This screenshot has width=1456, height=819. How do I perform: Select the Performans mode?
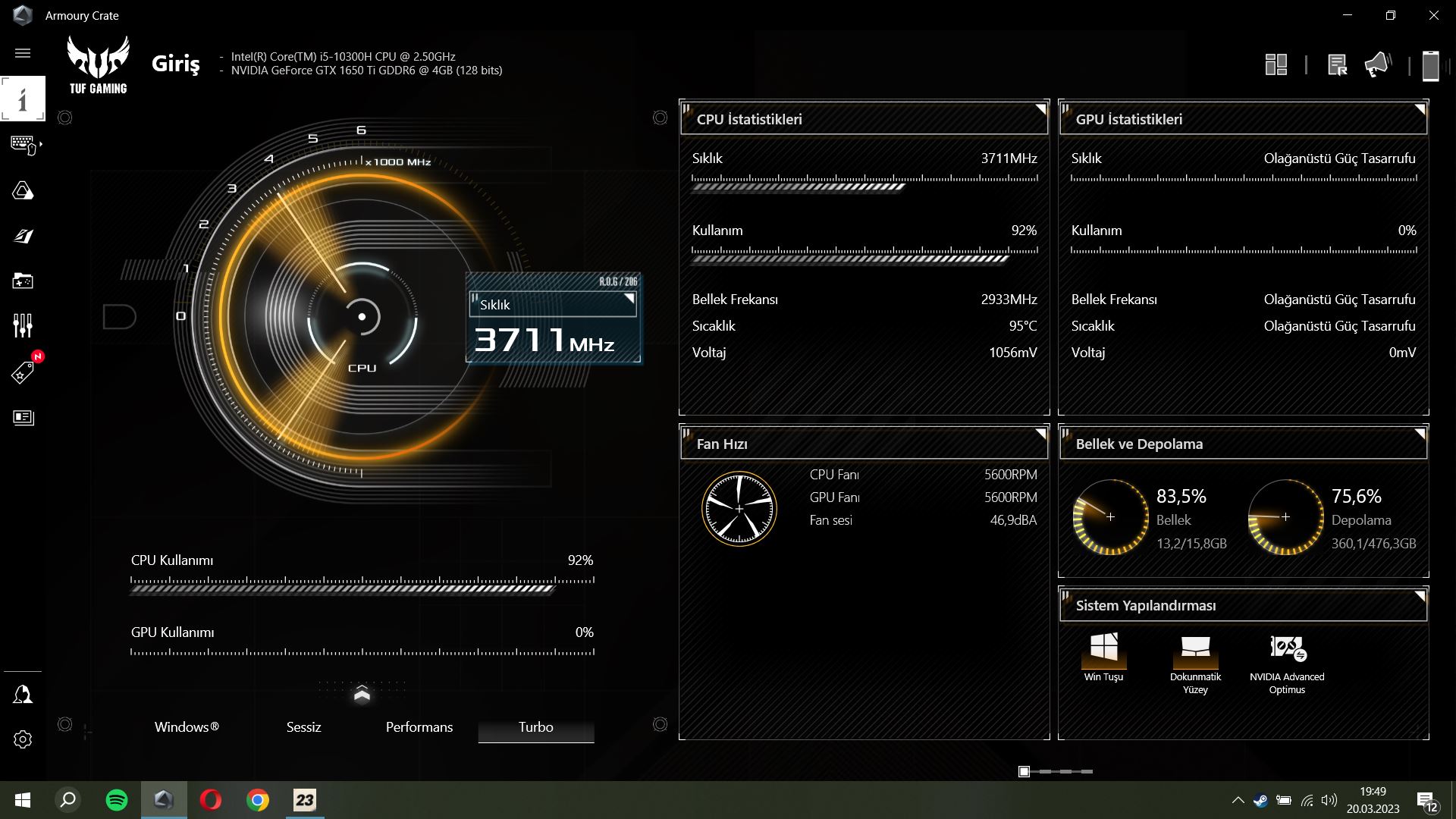tap(419, 727)
